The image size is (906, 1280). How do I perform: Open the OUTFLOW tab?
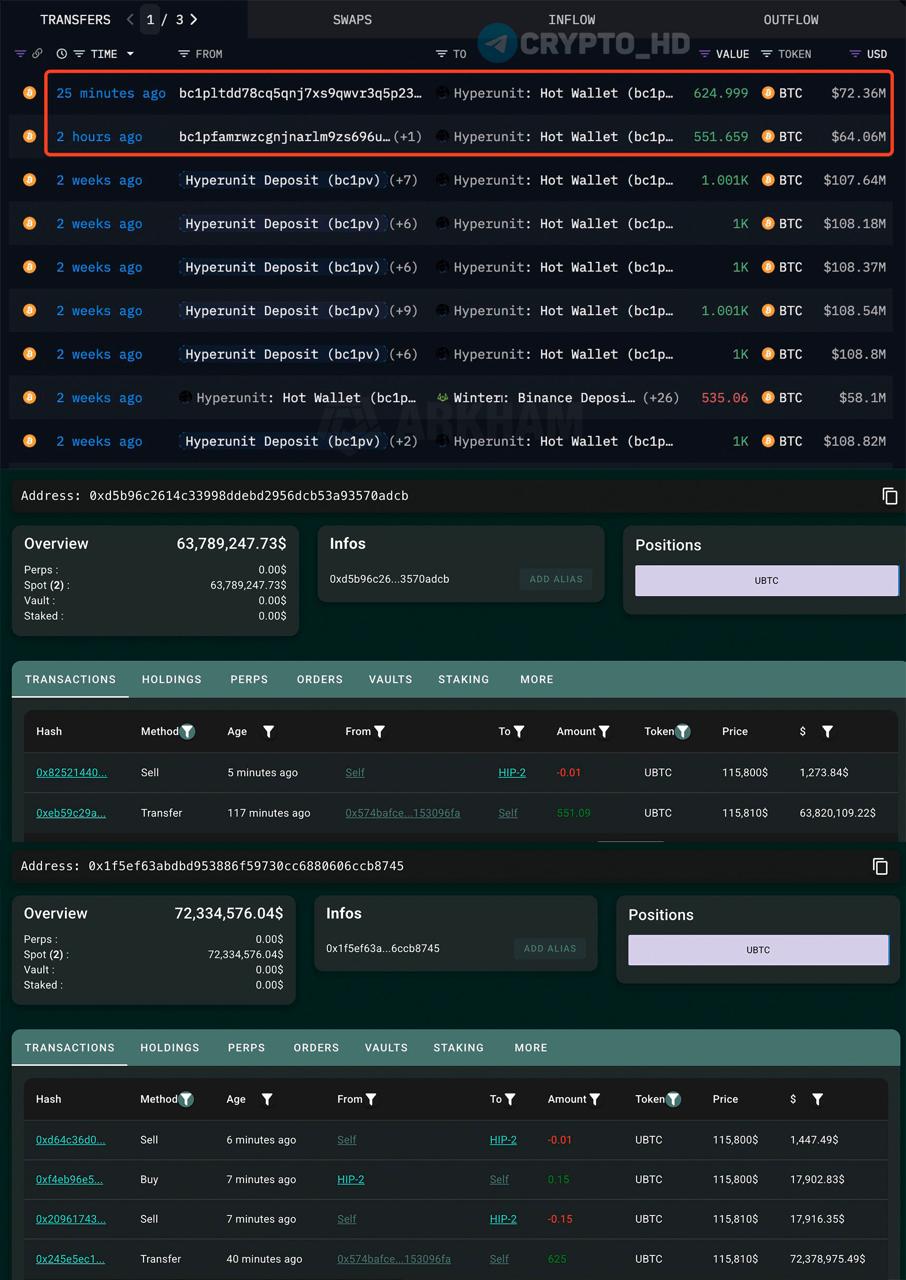click(x=791, y=19)
